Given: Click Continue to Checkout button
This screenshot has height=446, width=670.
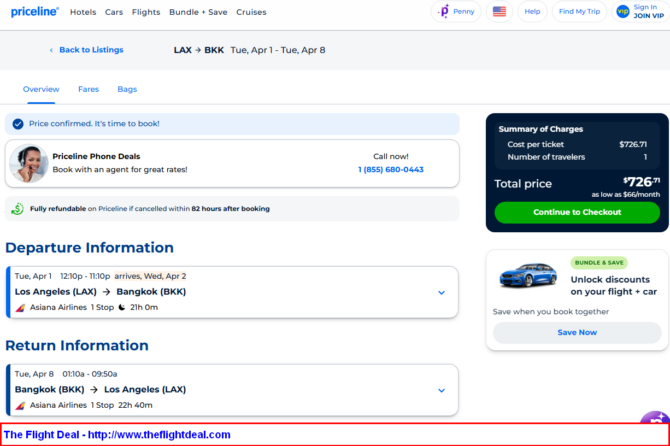Looking at the screenshot, I should point(577,212).
